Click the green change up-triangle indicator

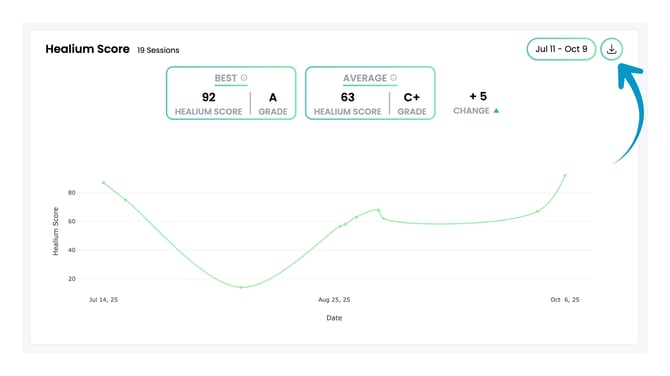pos(496,111)
